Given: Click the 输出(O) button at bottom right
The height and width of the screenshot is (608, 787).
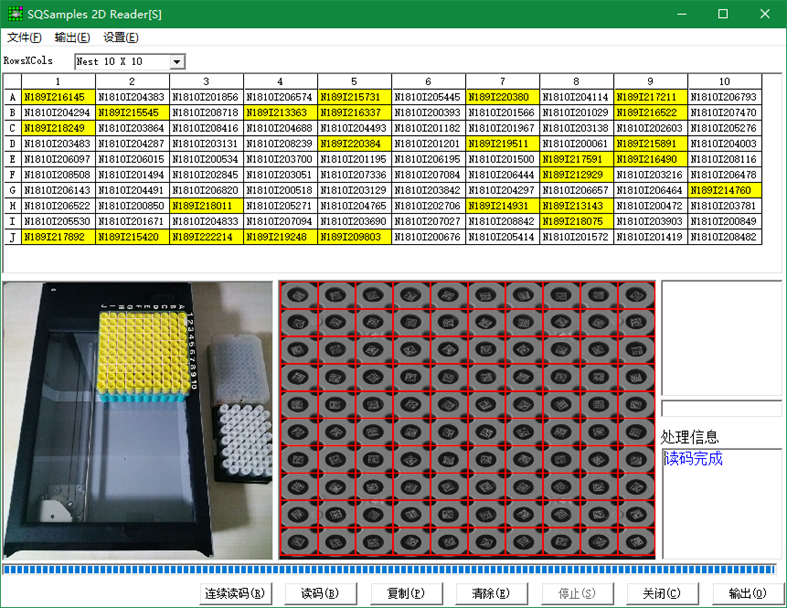Looking at the screenshot, I should coord(748,593).
